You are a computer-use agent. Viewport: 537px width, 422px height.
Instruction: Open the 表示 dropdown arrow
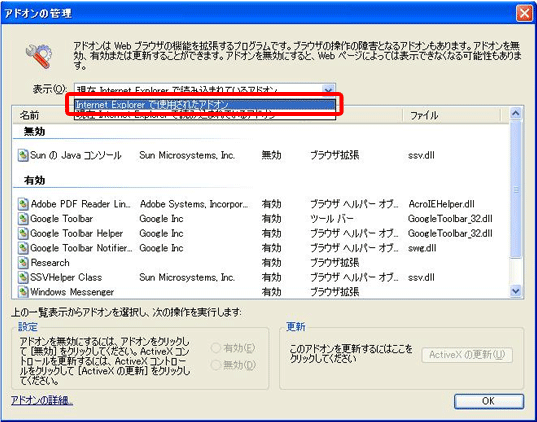pos(328,90)
